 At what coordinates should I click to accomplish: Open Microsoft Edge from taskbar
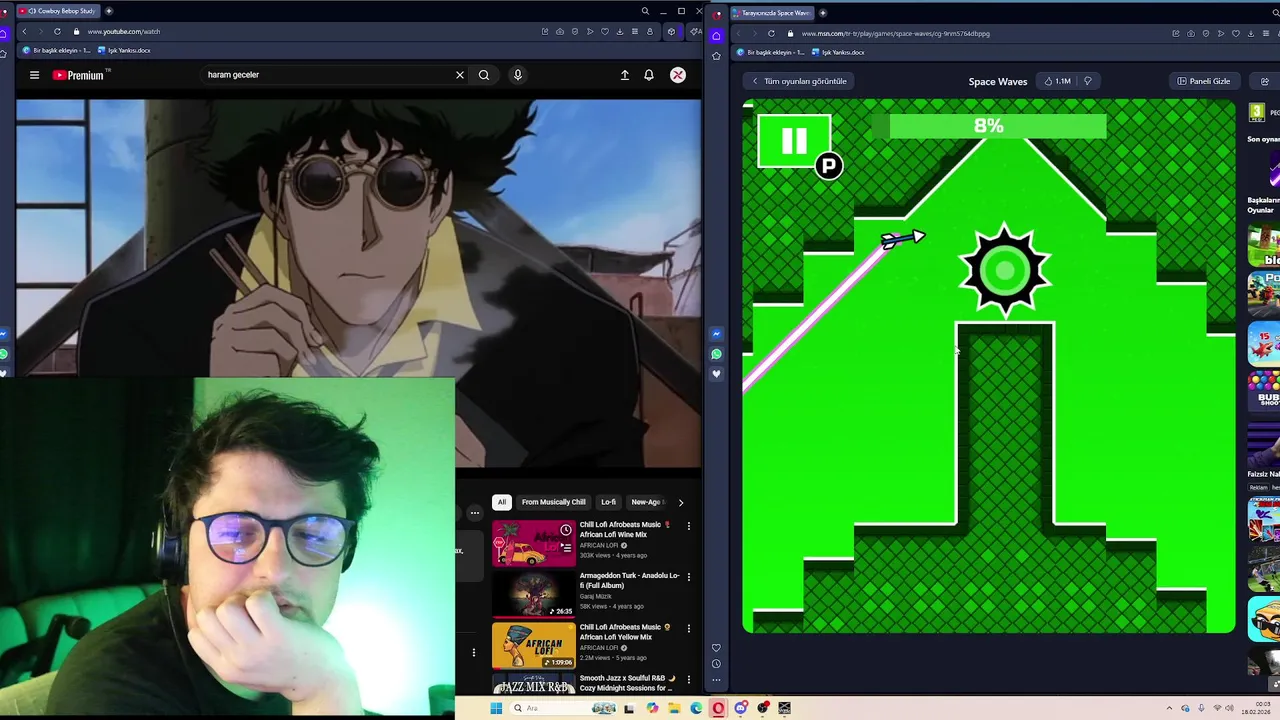(696, 708)
